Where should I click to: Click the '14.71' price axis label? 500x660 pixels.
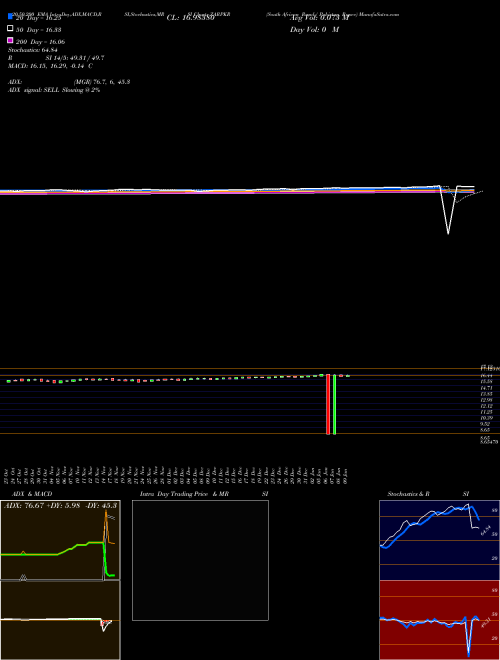[x=487, y=387]
